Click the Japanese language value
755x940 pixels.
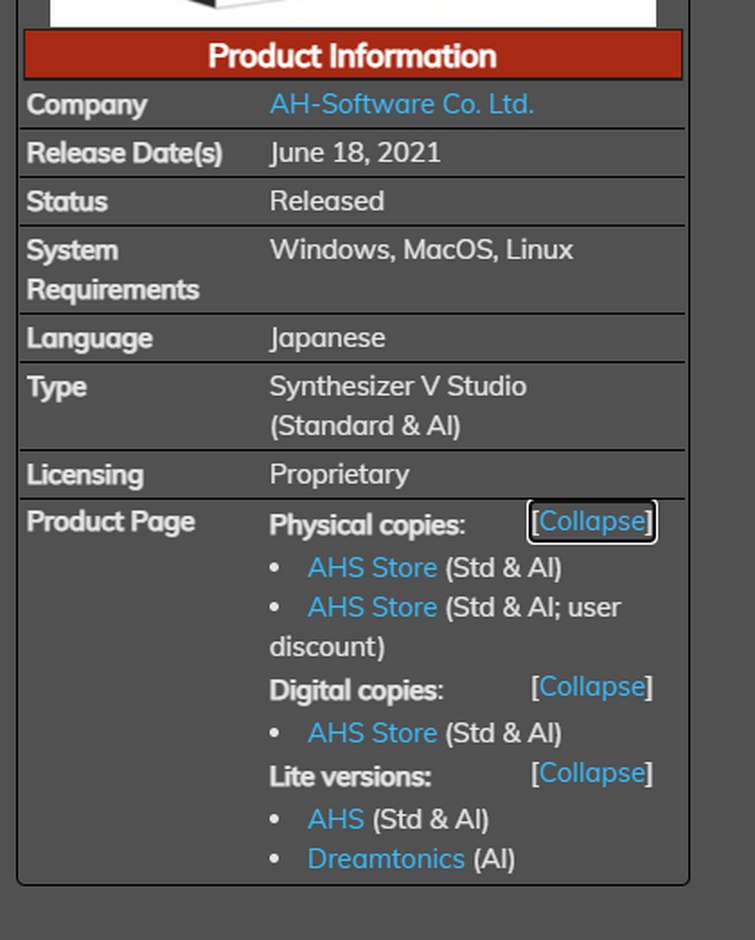(327, 338)
